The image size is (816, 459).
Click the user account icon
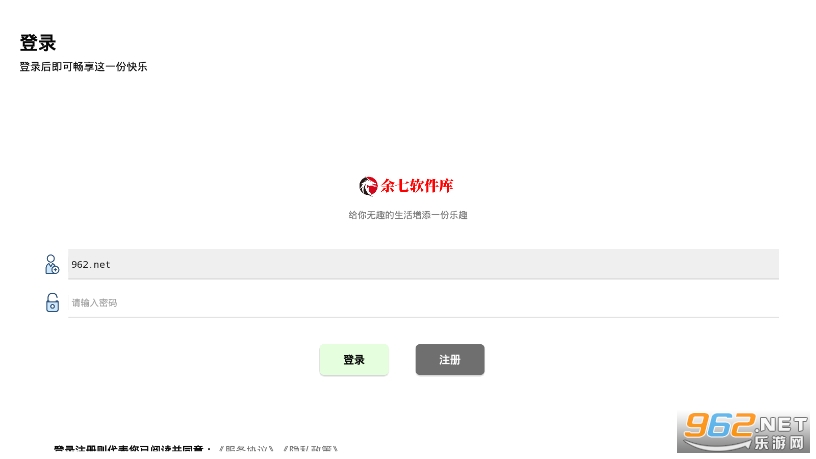[52, 264]
